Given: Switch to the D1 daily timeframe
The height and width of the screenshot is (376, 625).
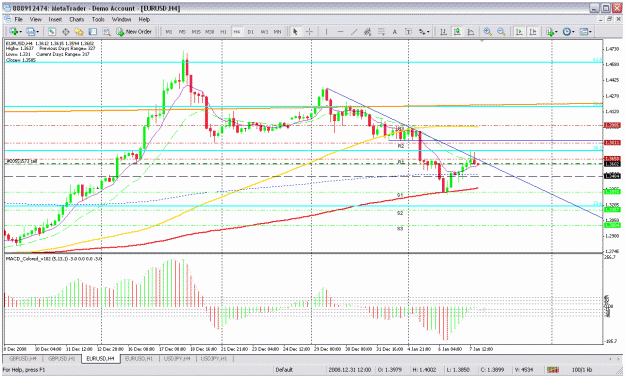Looking at the screenshot, I should [250, 32].
